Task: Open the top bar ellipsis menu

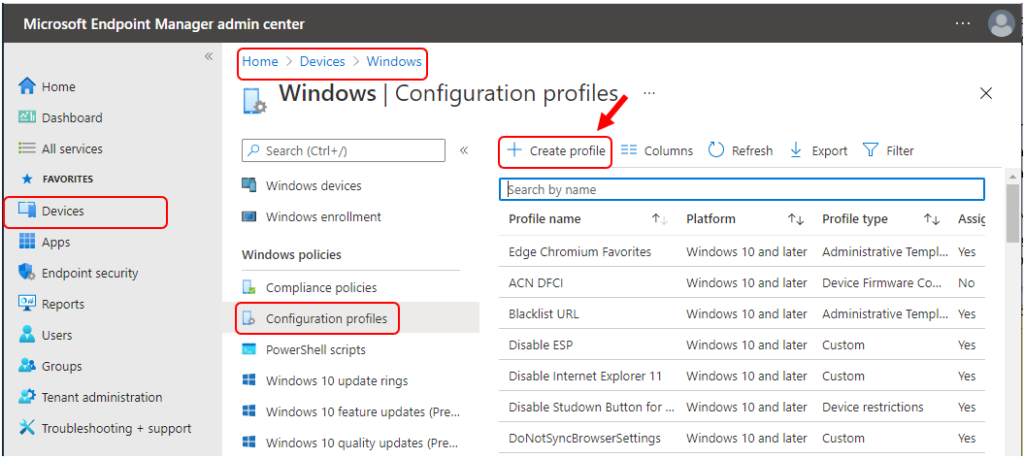Action: point(963,23)
